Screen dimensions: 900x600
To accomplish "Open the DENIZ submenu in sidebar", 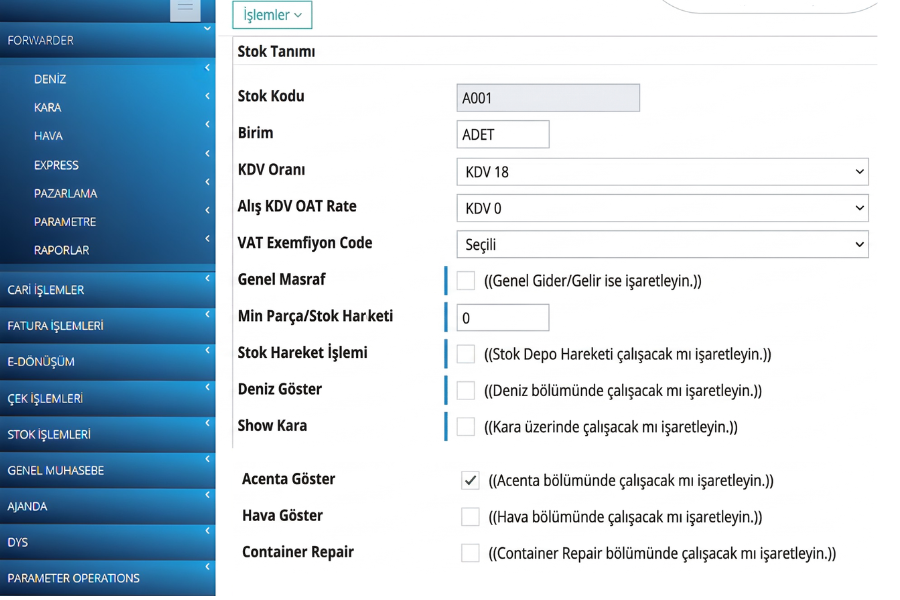I will click(x=50, y=79).
